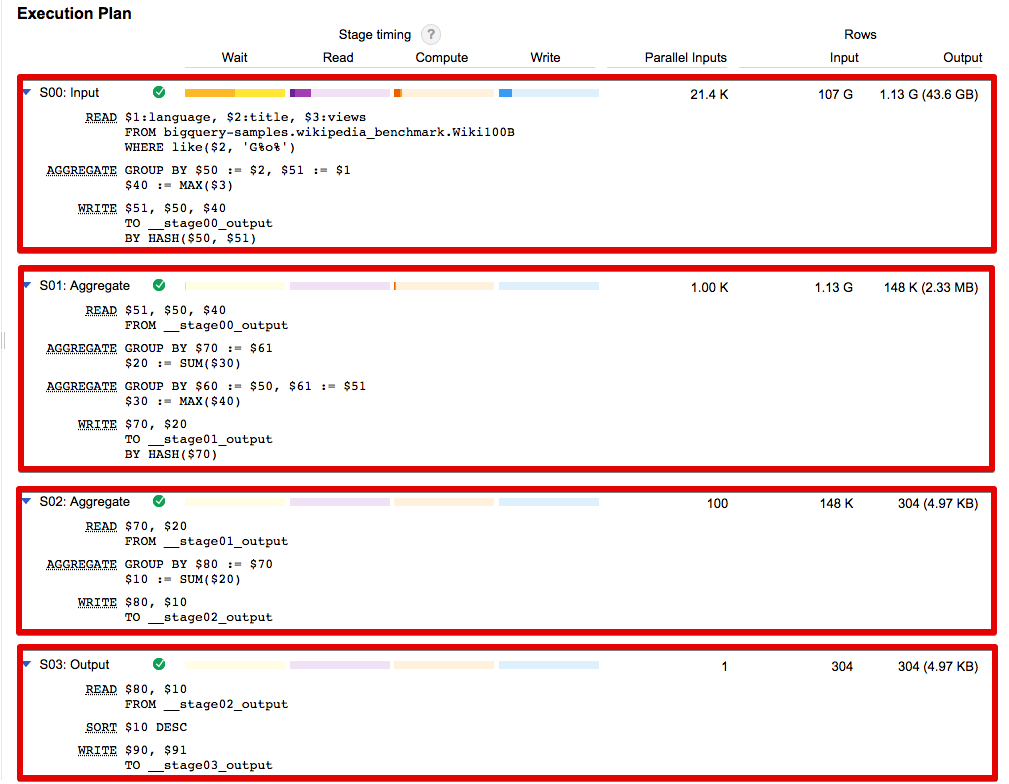Collapse the S01: Aggregate stage details
The height and width of the screenshot is (784, 1009).
click(x=27, y=286)
